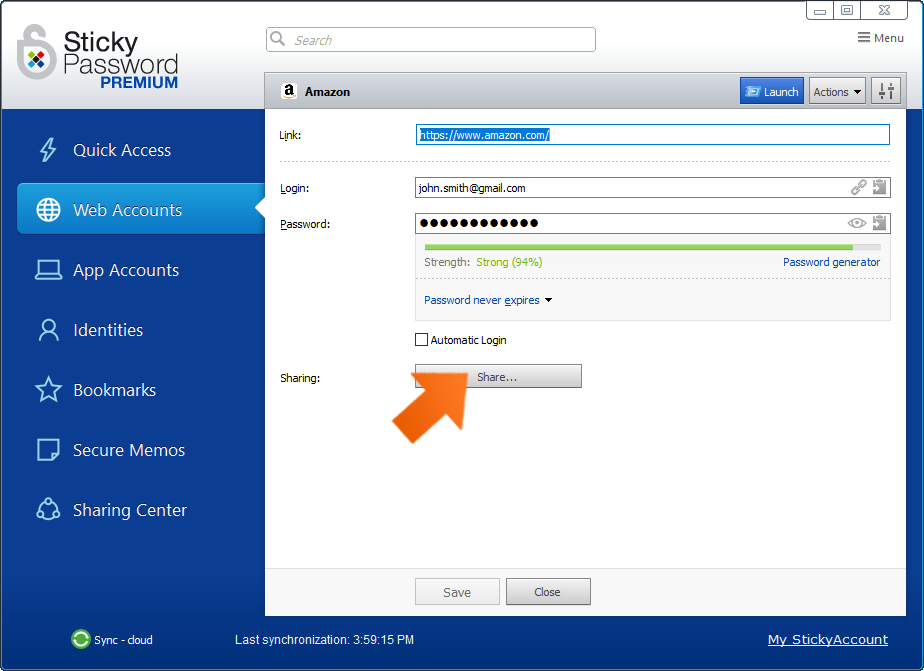Click the Share... button
Viewport: 924px width, 671px height.
[498, 376]
